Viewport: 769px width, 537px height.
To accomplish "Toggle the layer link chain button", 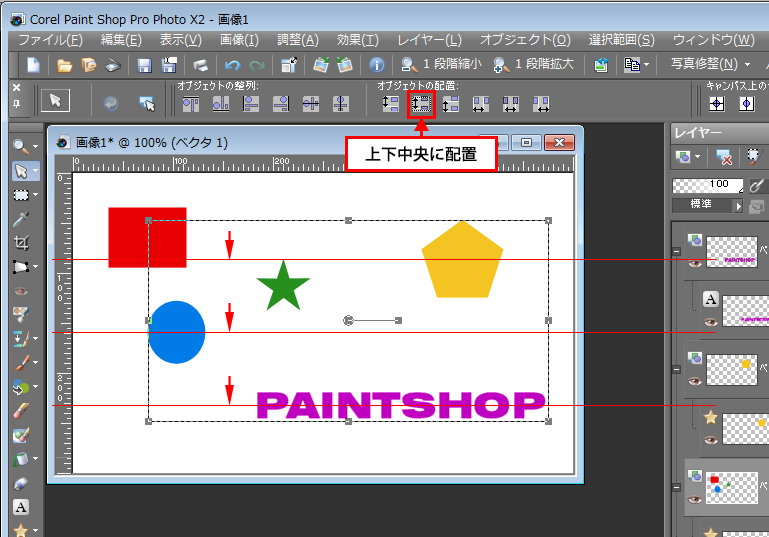I will click(756, 206).
